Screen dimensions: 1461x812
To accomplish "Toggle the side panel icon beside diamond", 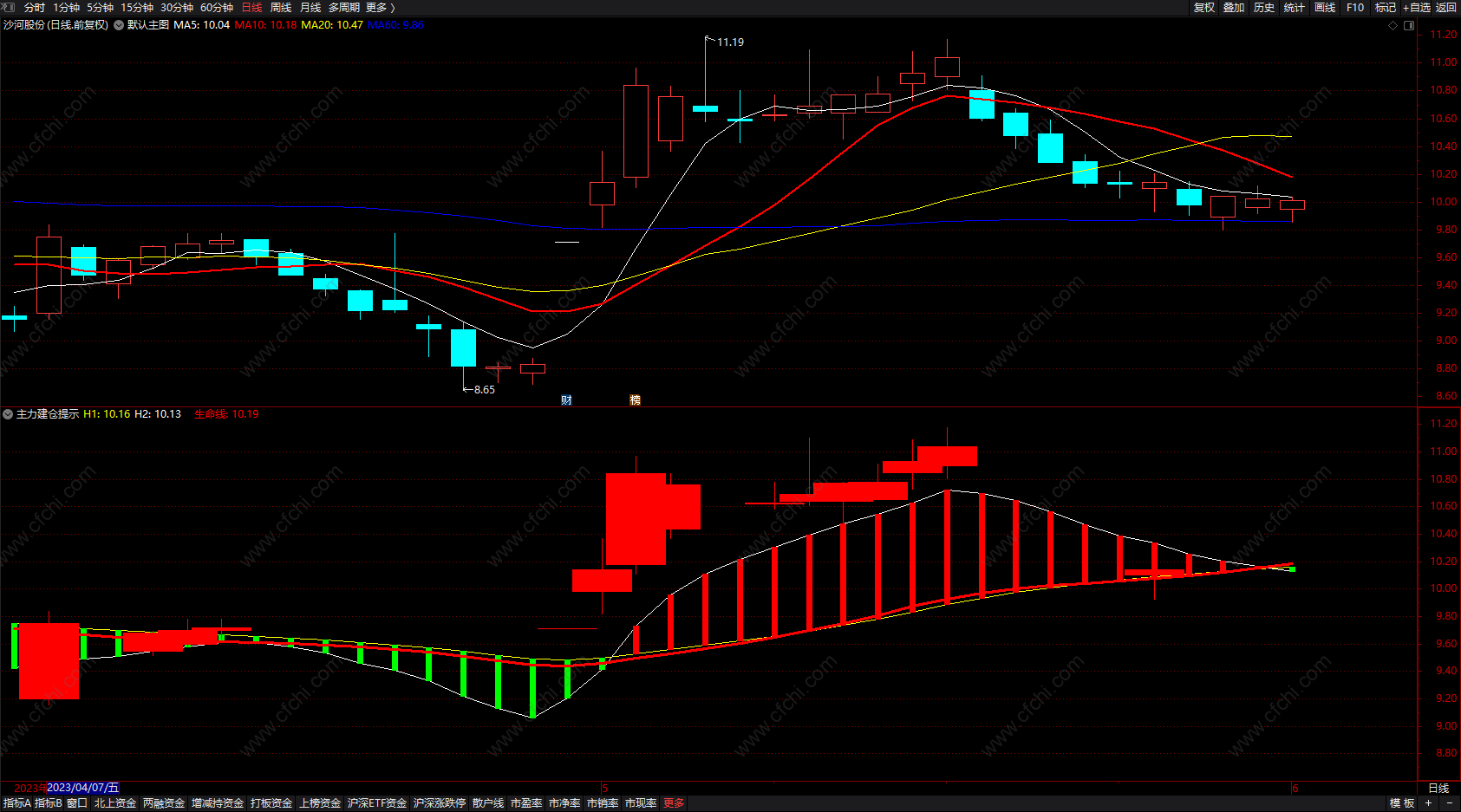I will click(1409, 25).
